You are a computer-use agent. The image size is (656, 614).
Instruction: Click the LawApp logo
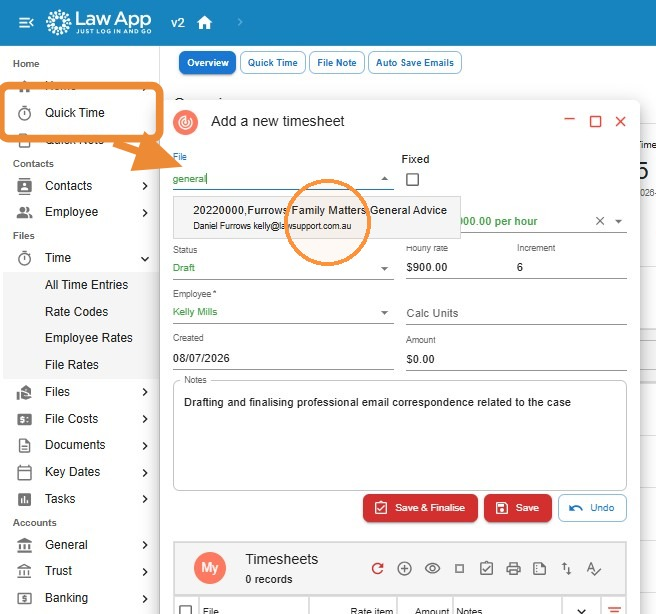[x=99, y=22]
